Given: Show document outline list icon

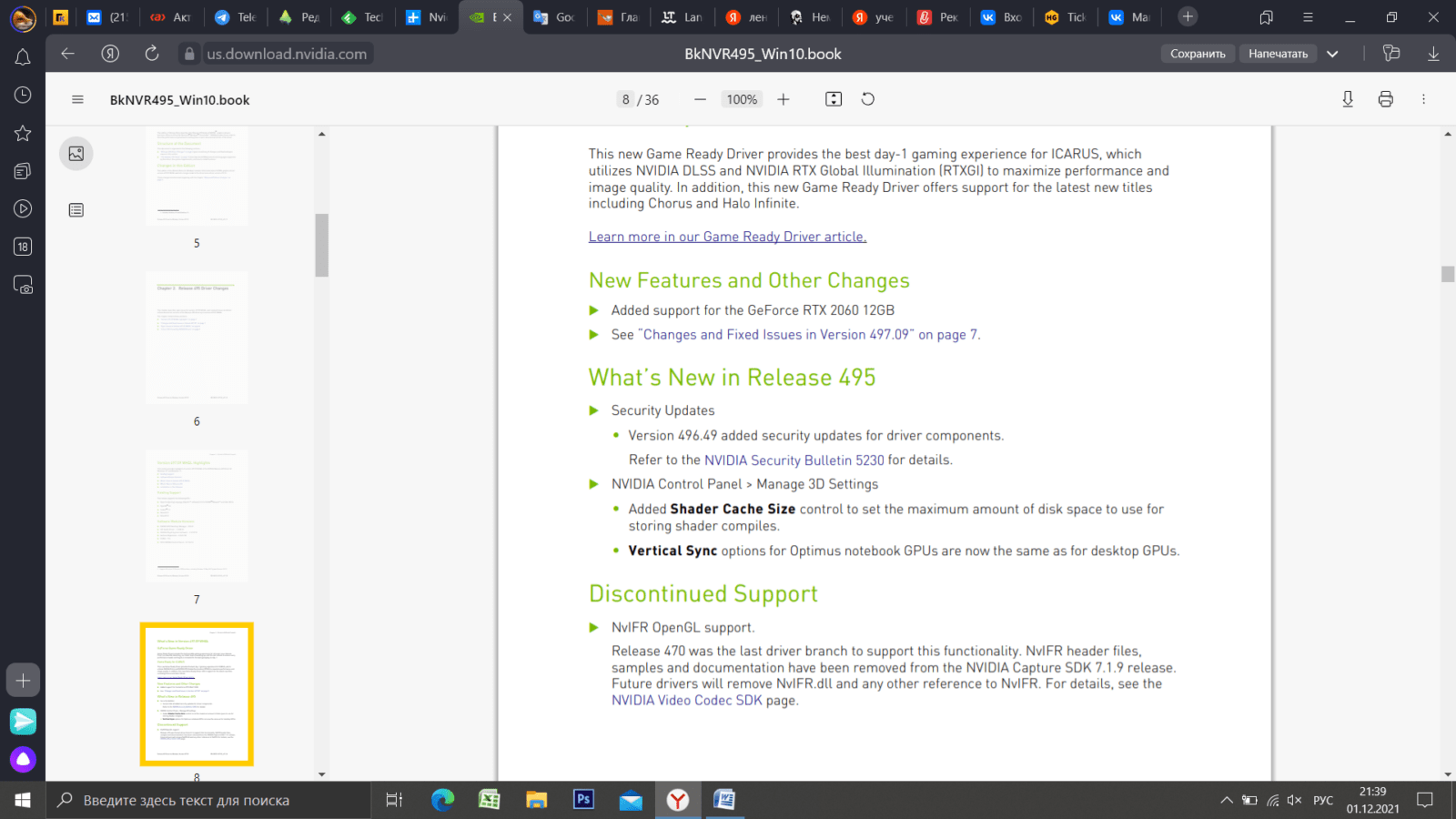Looking at the screenshot, I should click(76, 210).
